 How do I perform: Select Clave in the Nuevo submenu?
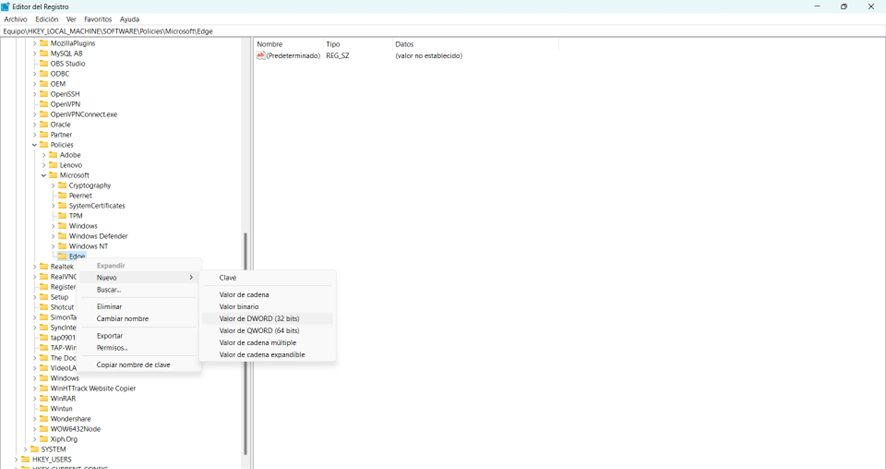pyautogui.click(x=267, y=277)
